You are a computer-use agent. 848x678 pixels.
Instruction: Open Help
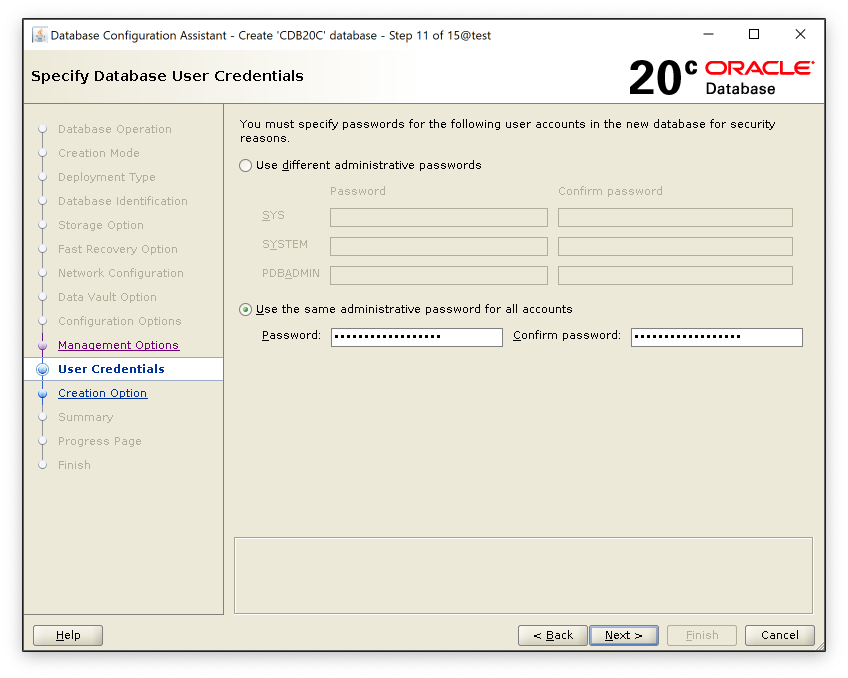68,635
